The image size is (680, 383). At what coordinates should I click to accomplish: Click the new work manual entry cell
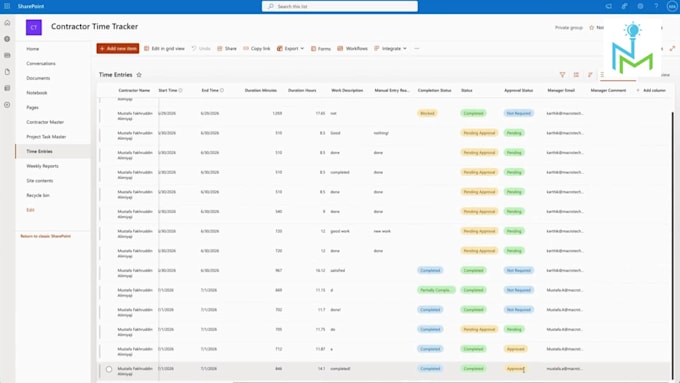click(x=382, y=231)
